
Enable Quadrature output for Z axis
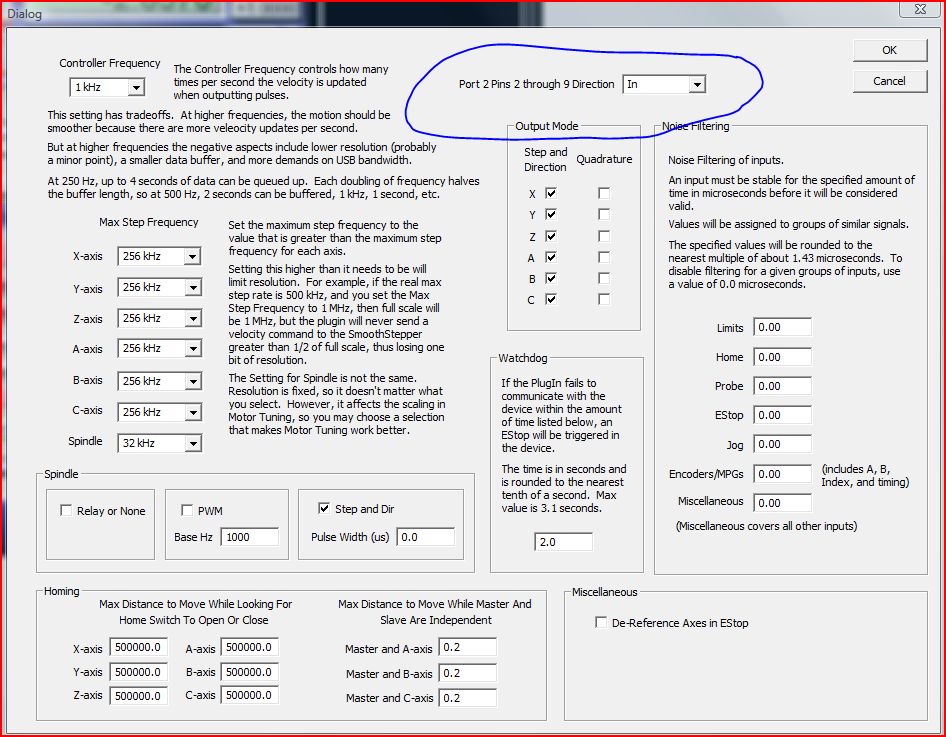[605, 237]
